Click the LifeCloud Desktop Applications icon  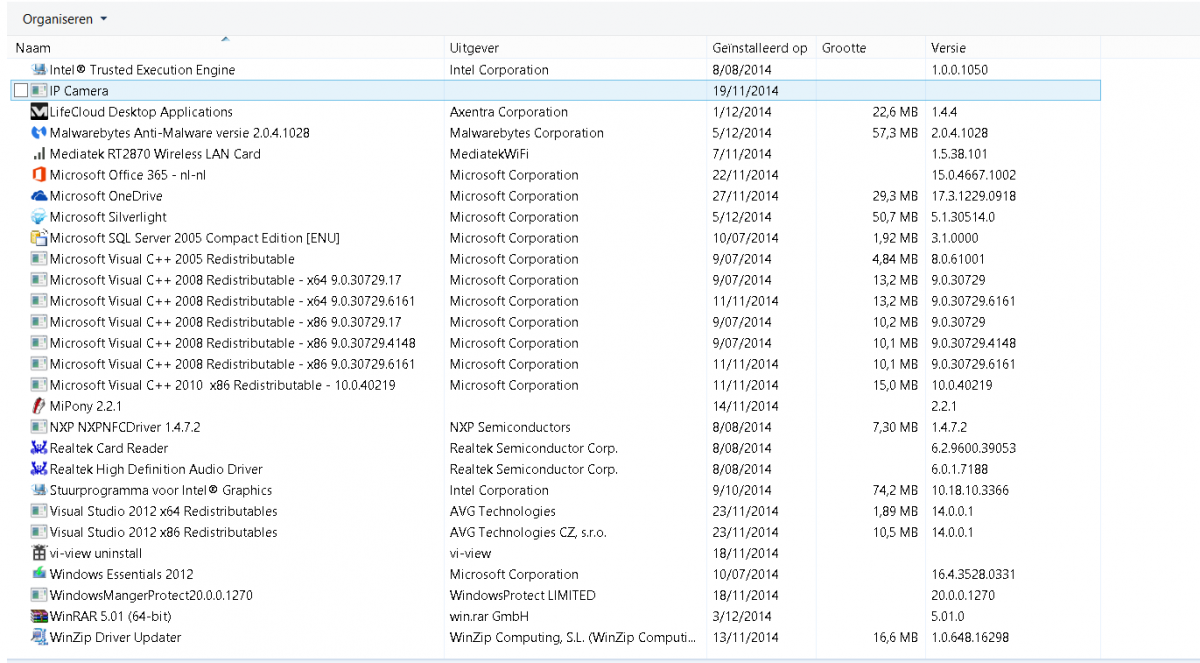[39, 112]
